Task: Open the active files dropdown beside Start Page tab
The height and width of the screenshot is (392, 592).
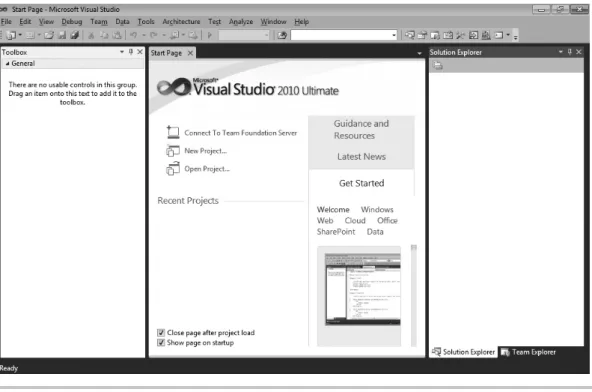Action: click(419, 53)
